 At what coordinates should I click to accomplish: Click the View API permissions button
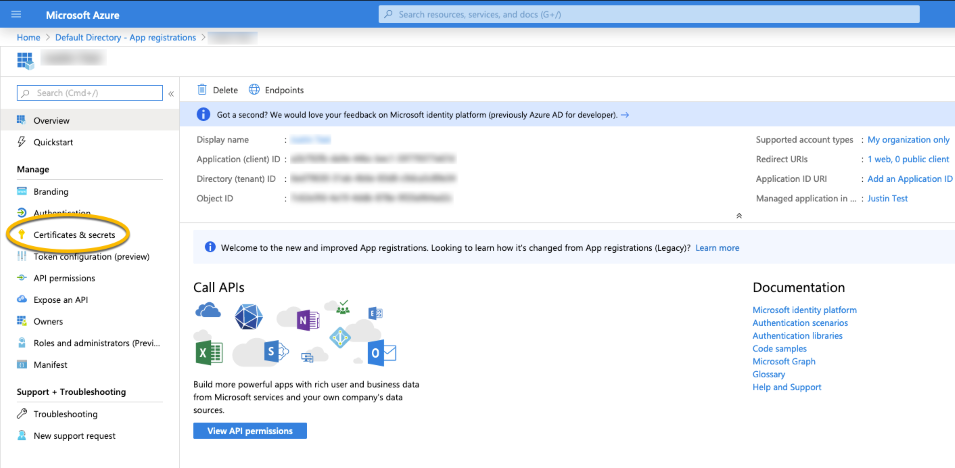250,431
